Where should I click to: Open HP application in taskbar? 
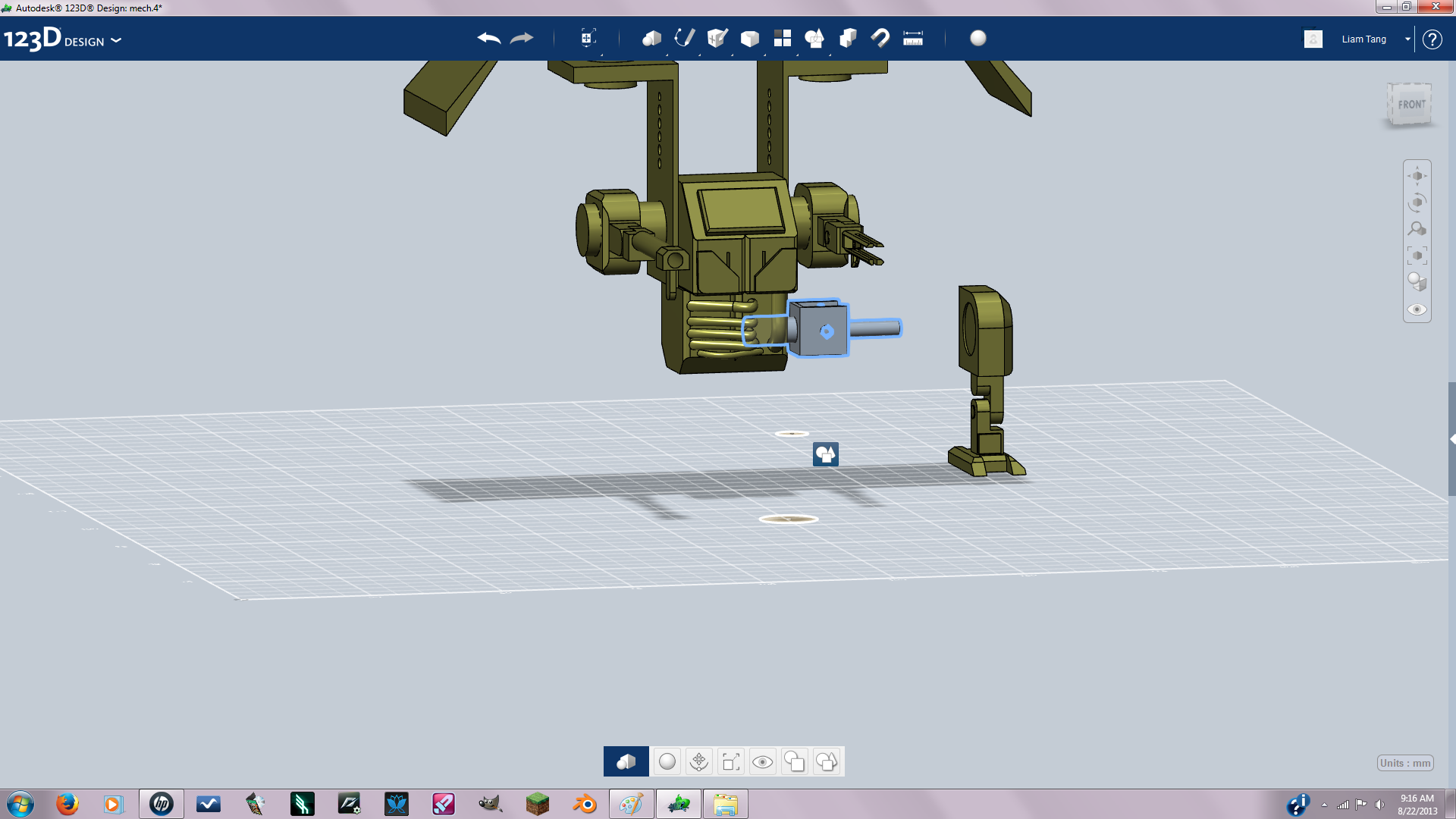click(161, 804)
